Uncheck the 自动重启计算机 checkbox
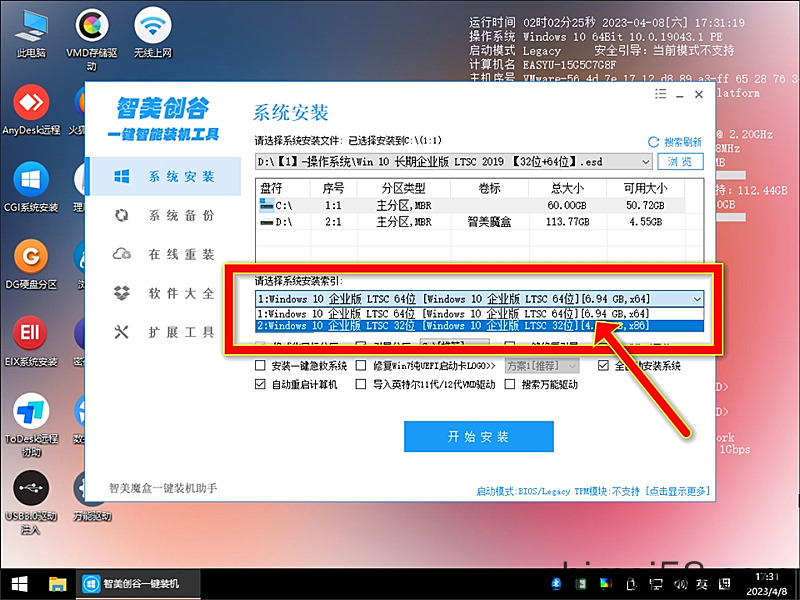This screenshot has height=600, width=800. [x=260, y=384]
